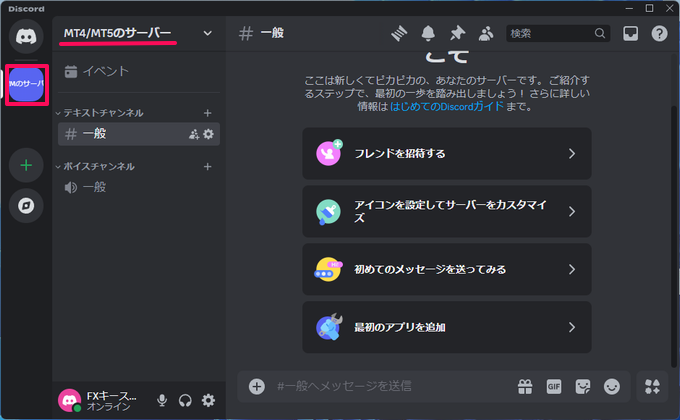Click the add a server plus icon
Screen dimensions: 680x420
coord(25,164)
